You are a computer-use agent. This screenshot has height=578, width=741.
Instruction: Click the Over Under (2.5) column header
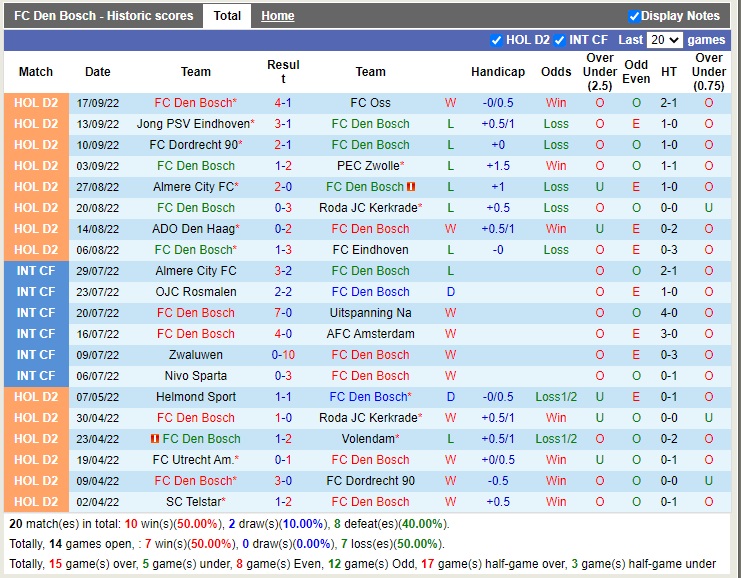coord(600,72)
